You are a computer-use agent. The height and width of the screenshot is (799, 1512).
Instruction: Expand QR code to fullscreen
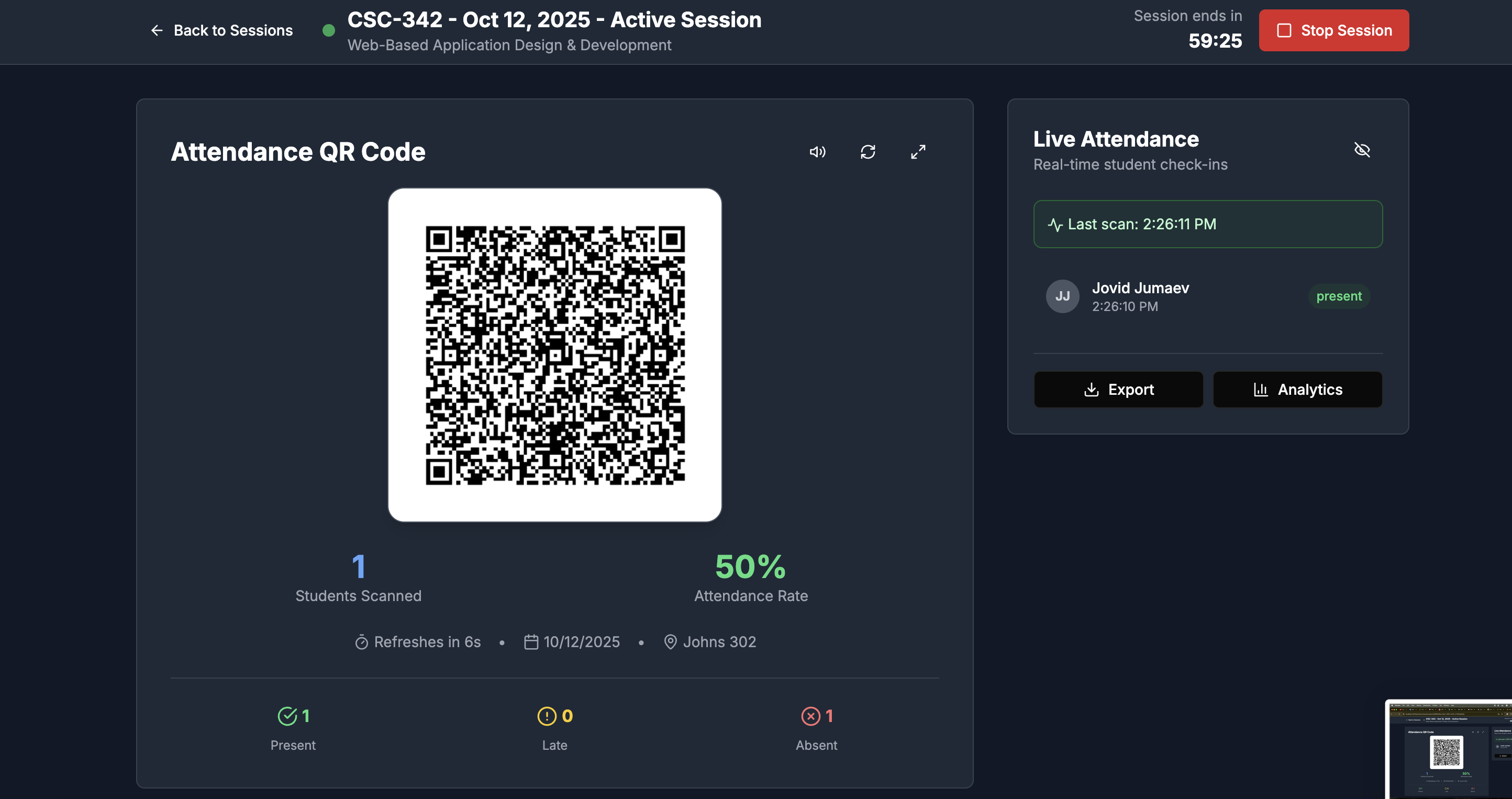tap(918, 152)
